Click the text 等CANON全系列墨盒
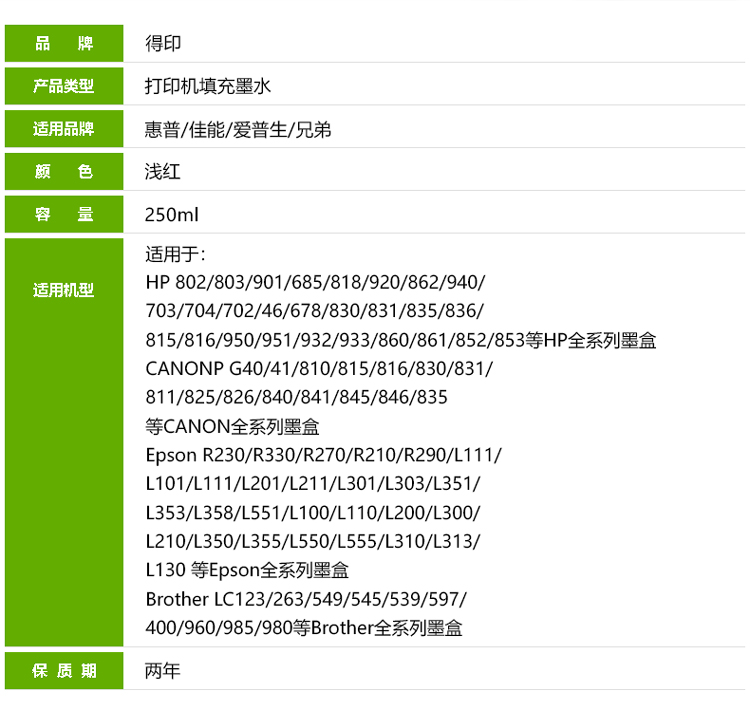750x711 pixels. pyautogui.click(x=232, y=426)
